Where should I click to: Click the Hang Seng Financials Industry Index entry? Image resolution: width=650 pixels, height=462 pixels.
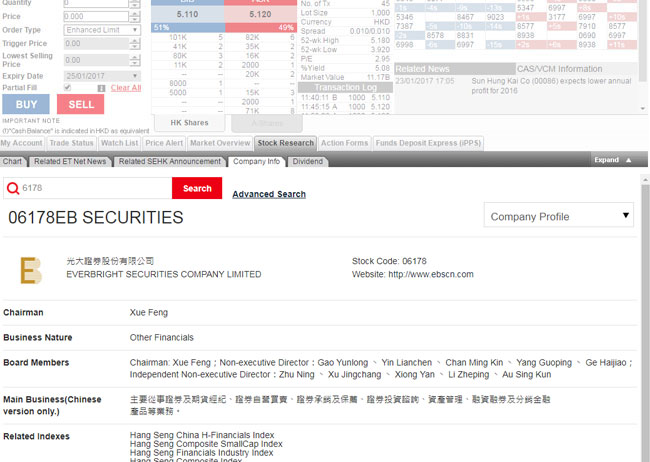201,452
